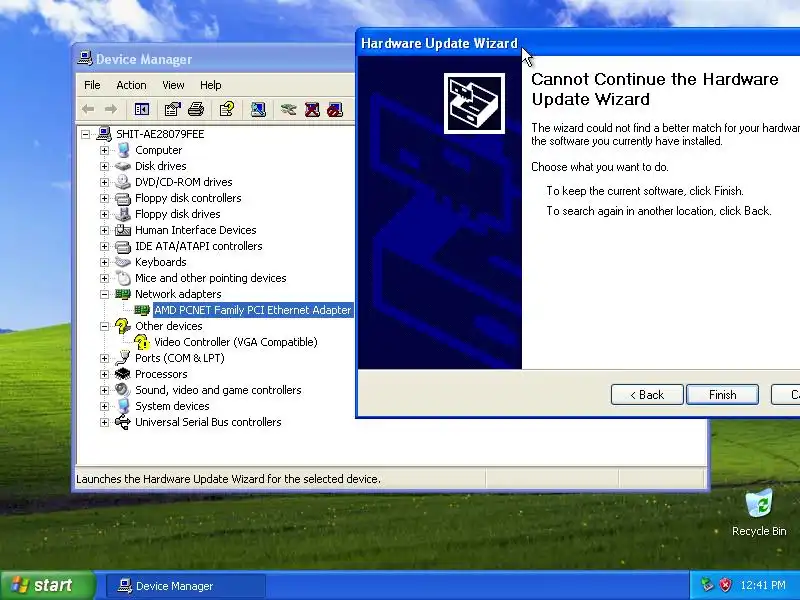
Task: Expand the Floppy disk drives node
Action: pos(104,214)
